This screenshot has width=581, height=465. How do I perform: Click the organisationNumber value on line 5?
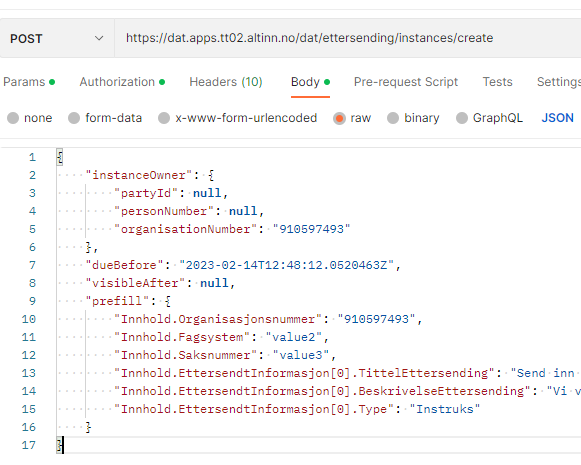pyautogui.click(x=311, y=229)
